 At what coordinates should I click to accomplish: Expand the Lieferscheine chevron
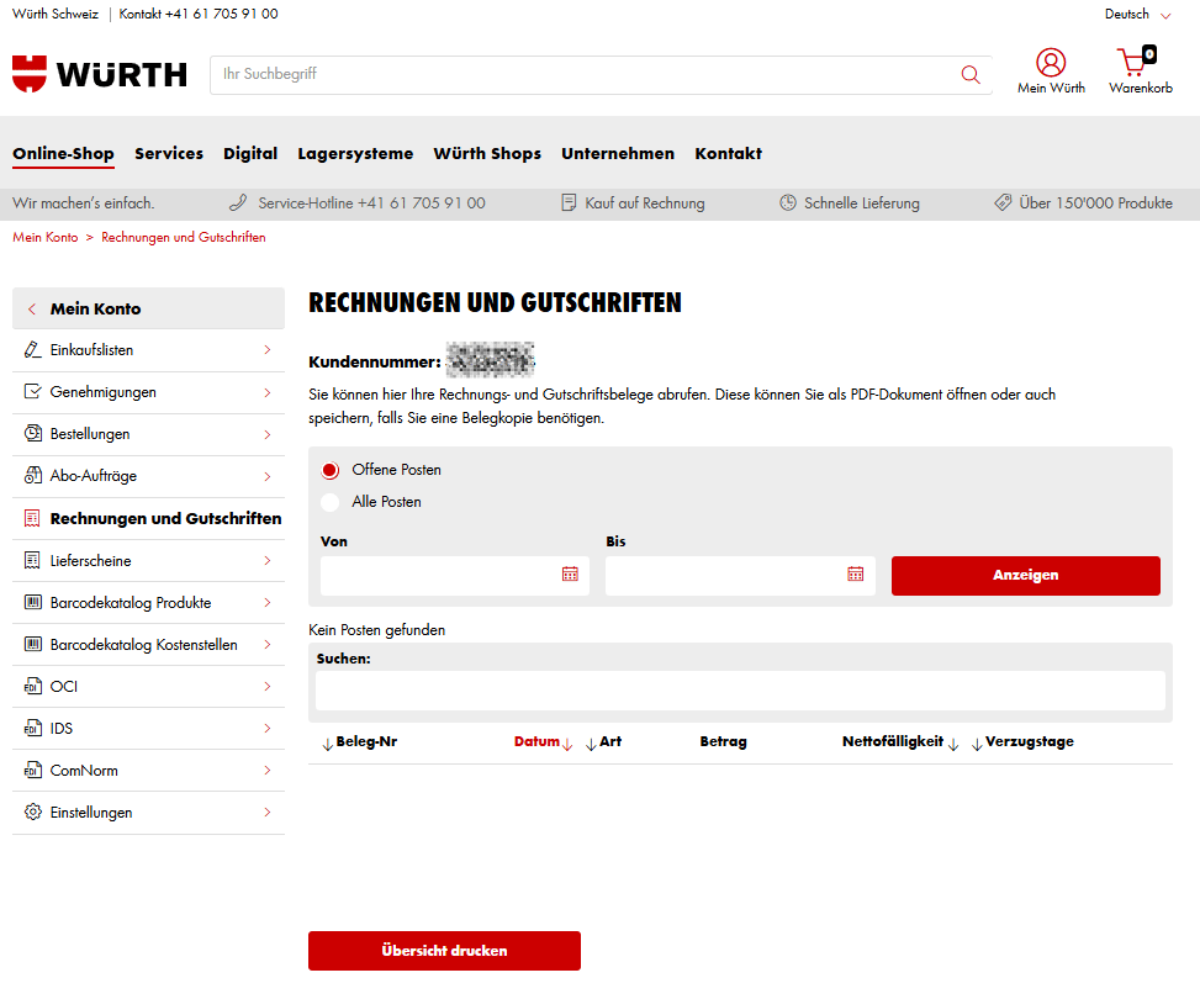click(267, 561)
